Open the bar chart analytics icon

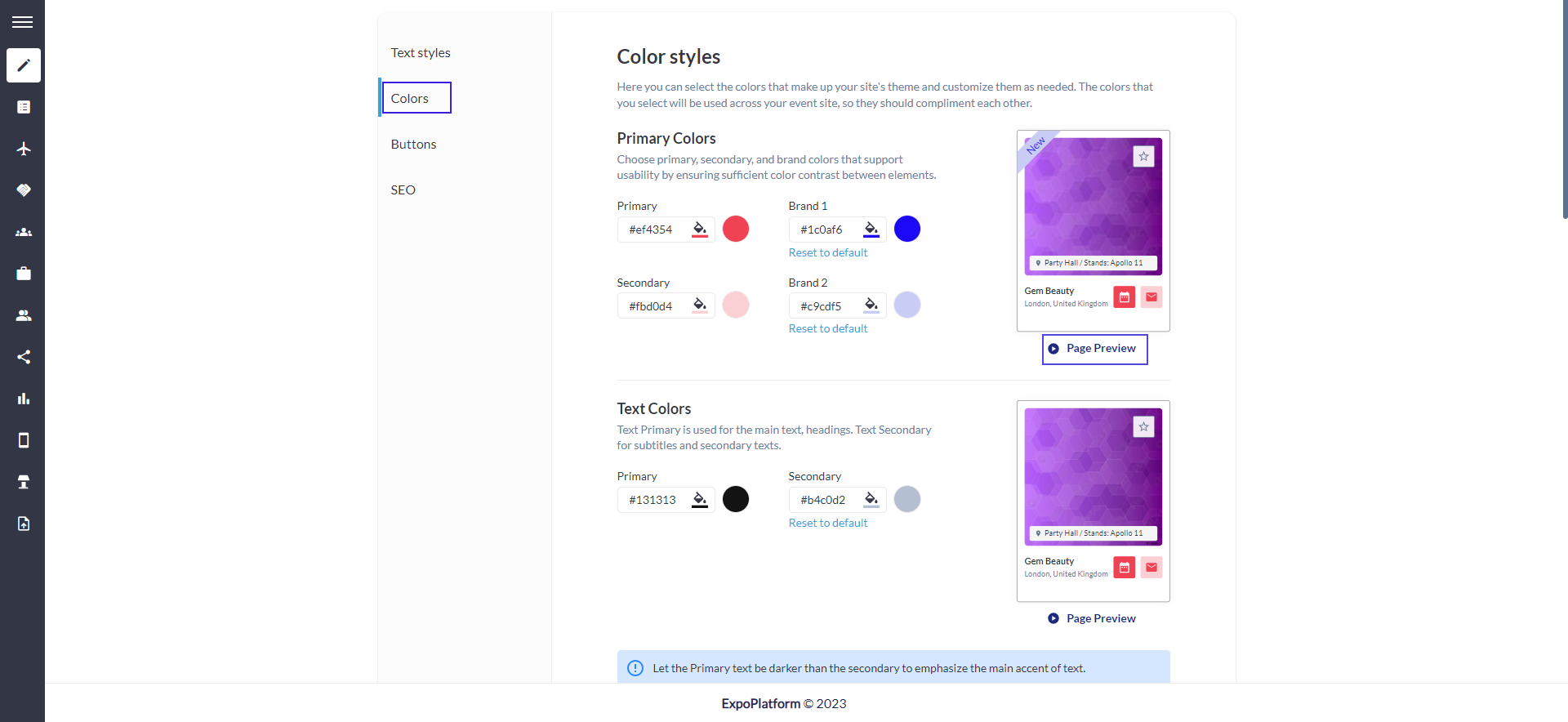click(24, 399)
